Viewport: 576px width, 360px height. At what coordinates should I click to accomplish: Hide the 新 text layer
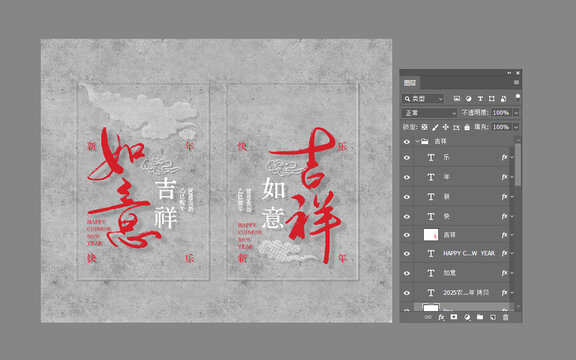pyautogui.click(x=407, y=197)
